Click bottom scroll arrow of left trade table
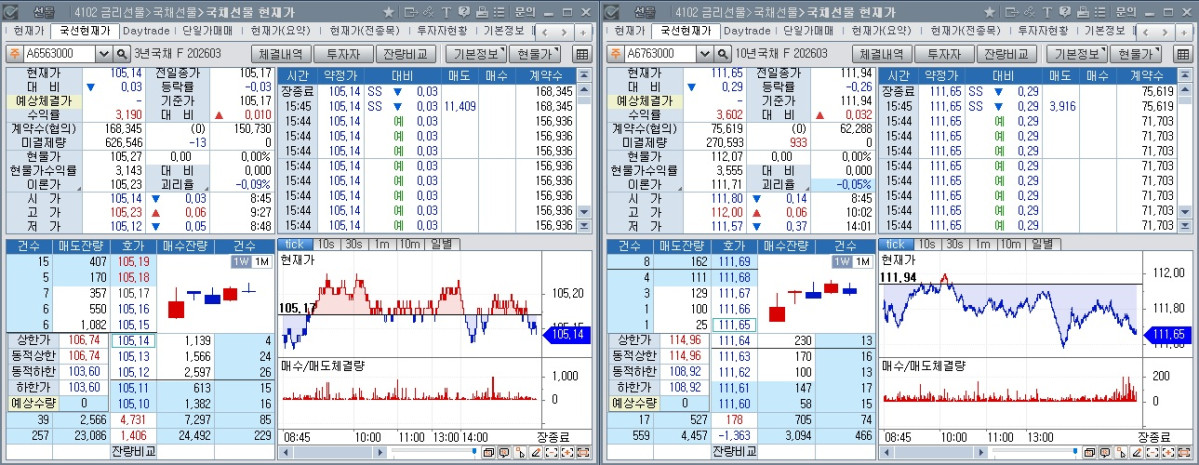The height and width of the screenshot is (465, 1199). (x=584, y=226)
